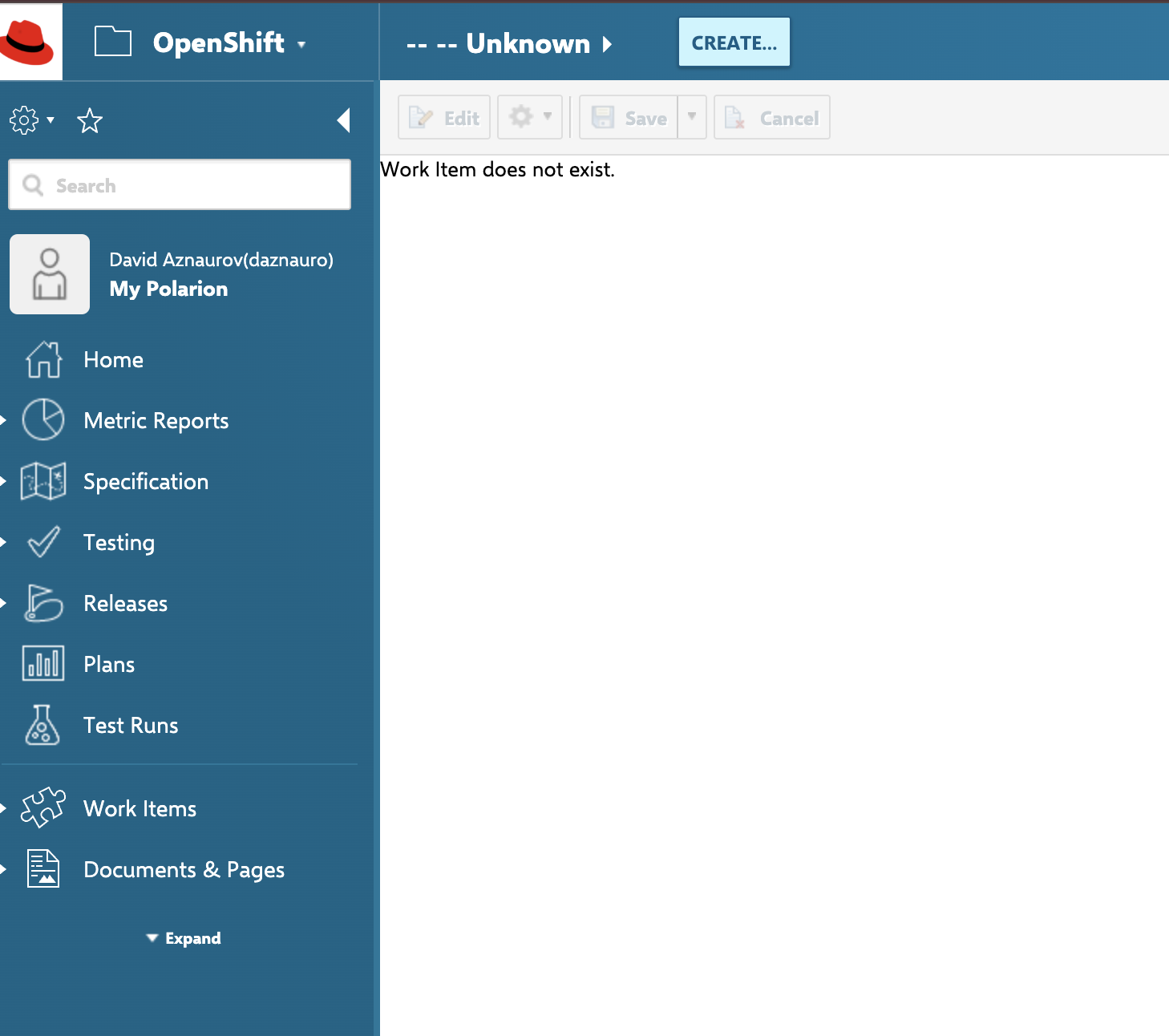Click the CREATE... button
1169x1036 pixels.
[734, 42]
